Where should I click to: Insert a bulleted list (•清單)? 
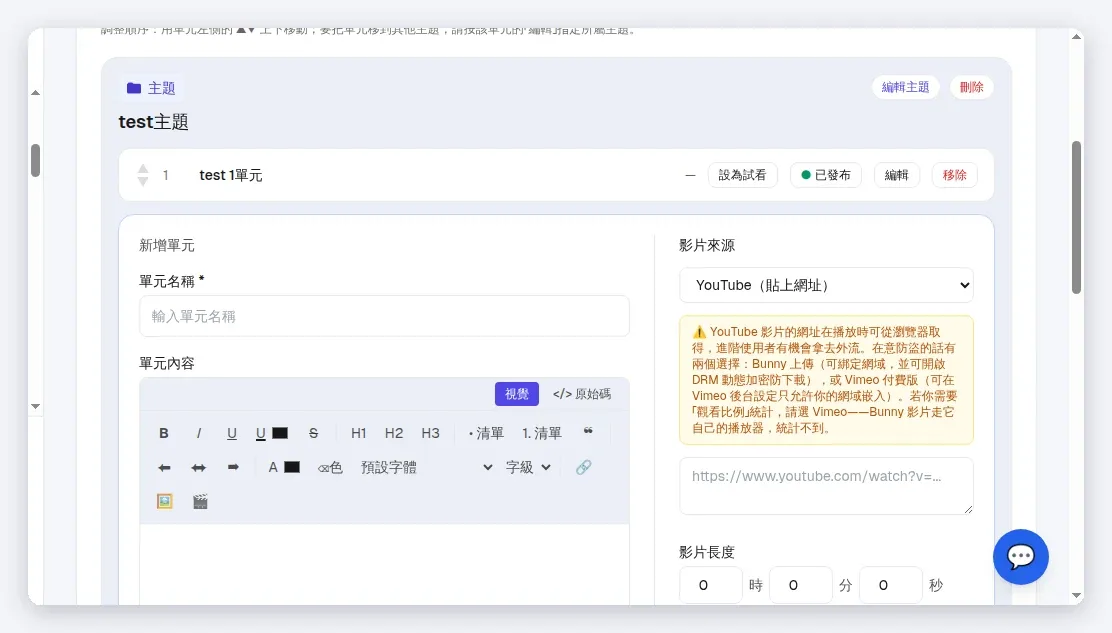coord(486,433)
